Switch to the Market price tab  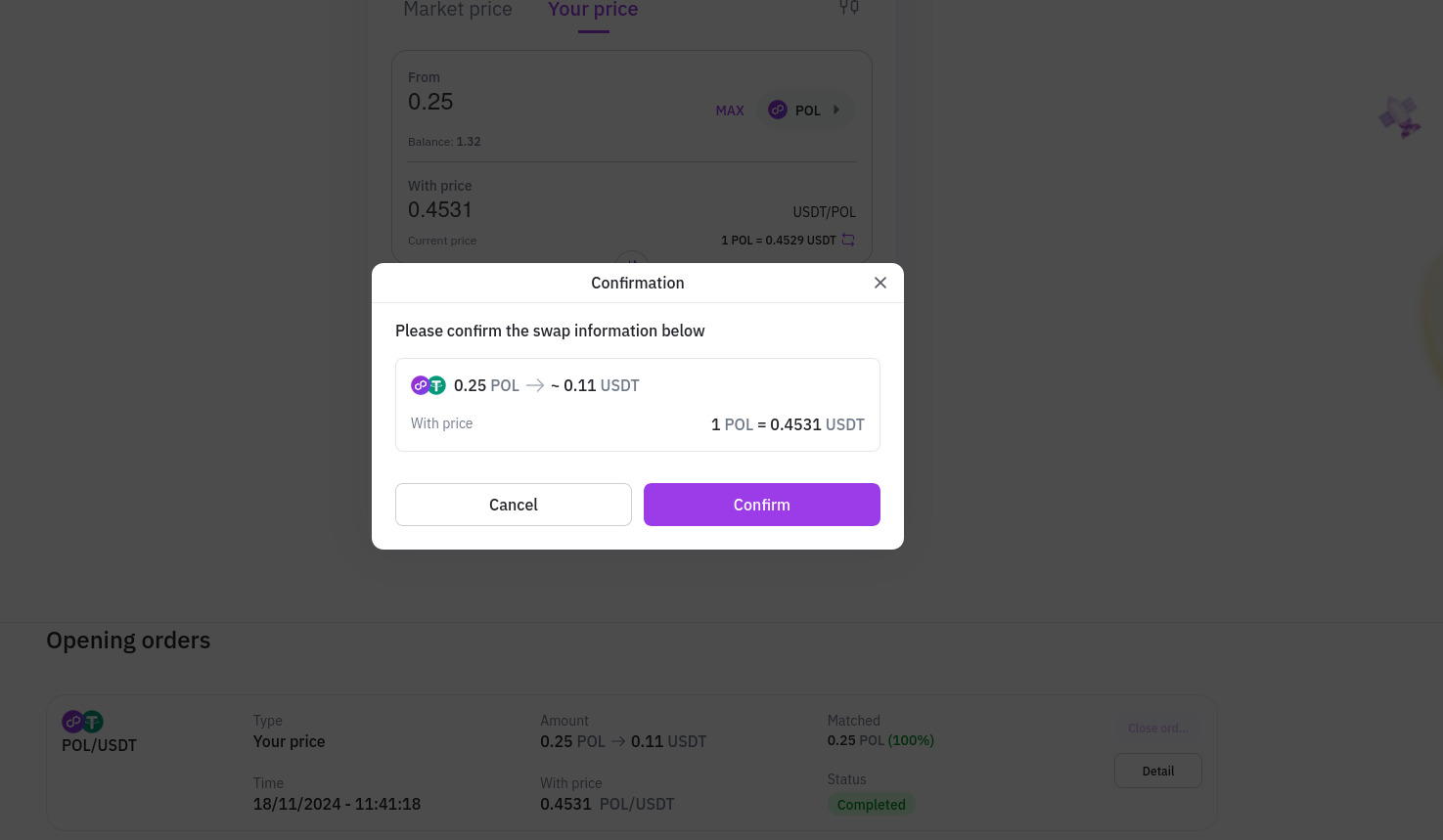(458, 10)
